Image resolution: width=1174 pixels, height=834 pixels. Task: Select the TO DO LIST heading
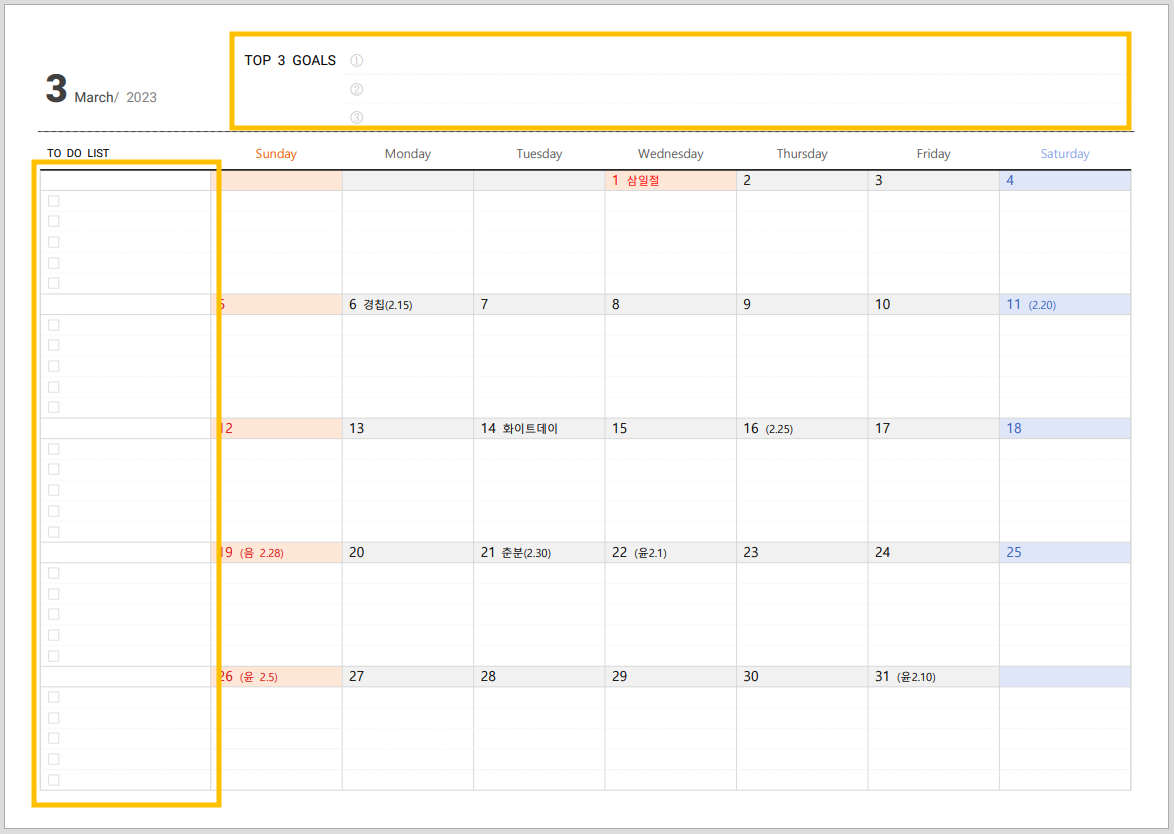78,153
